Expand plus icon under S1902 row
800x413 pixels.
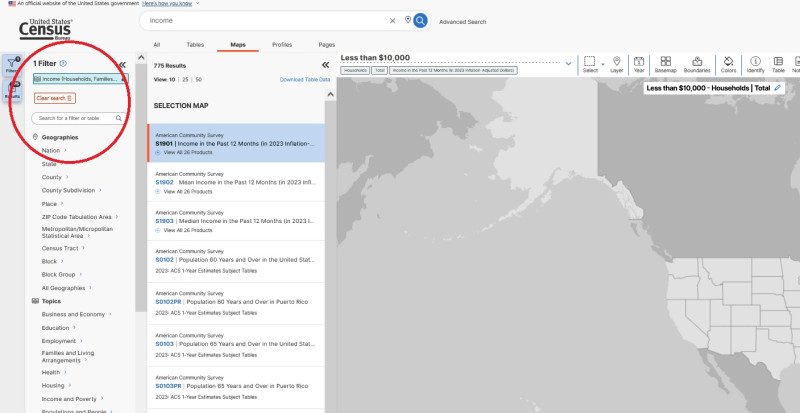(158, 191)
